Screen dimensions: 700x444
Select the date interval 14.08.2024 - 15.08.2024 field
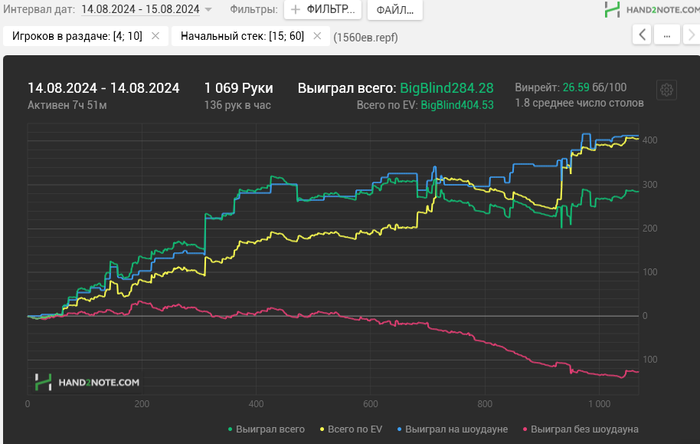click(140, 9)
